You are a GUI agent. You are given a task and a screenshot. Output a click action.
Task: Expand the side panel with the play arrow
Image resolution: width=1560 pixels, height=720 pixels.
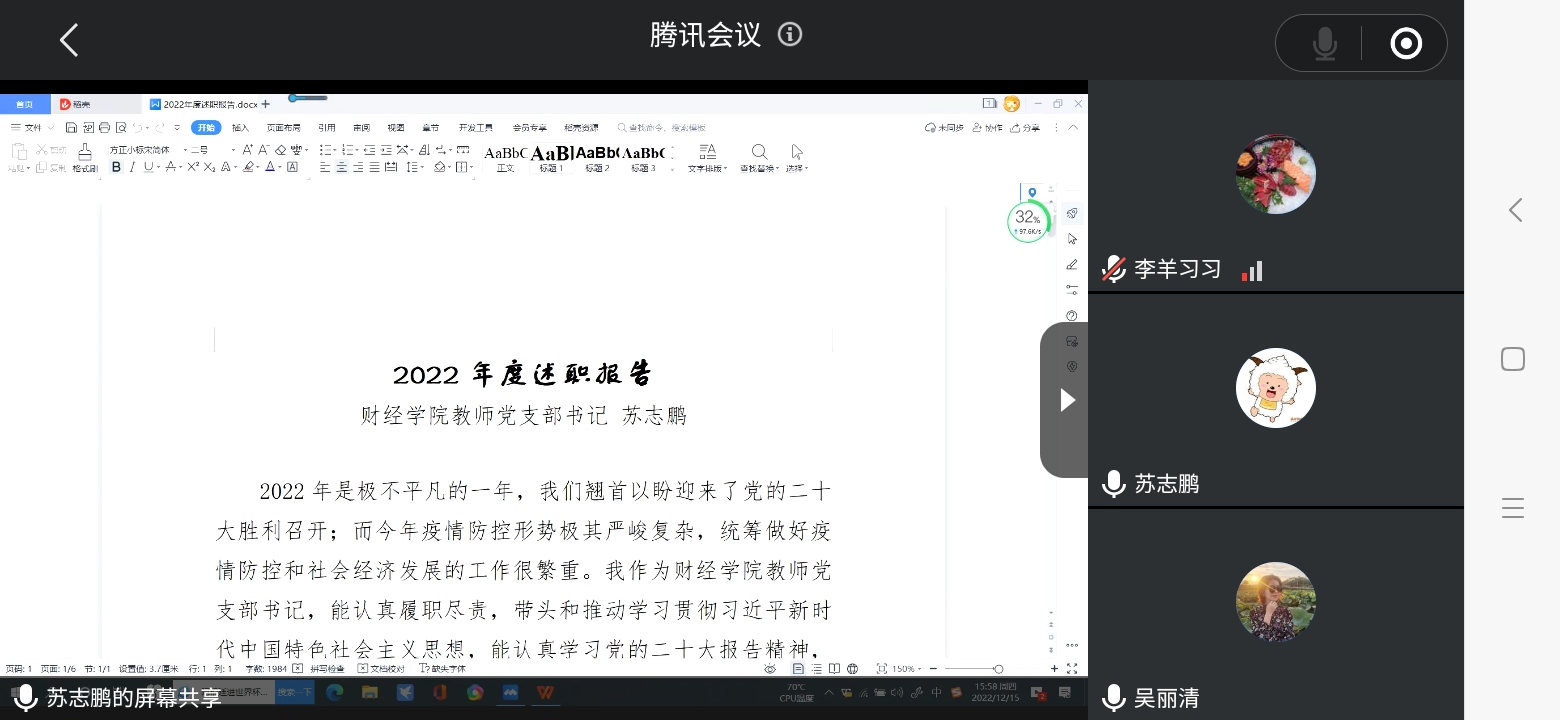[x=1067, y=400]
